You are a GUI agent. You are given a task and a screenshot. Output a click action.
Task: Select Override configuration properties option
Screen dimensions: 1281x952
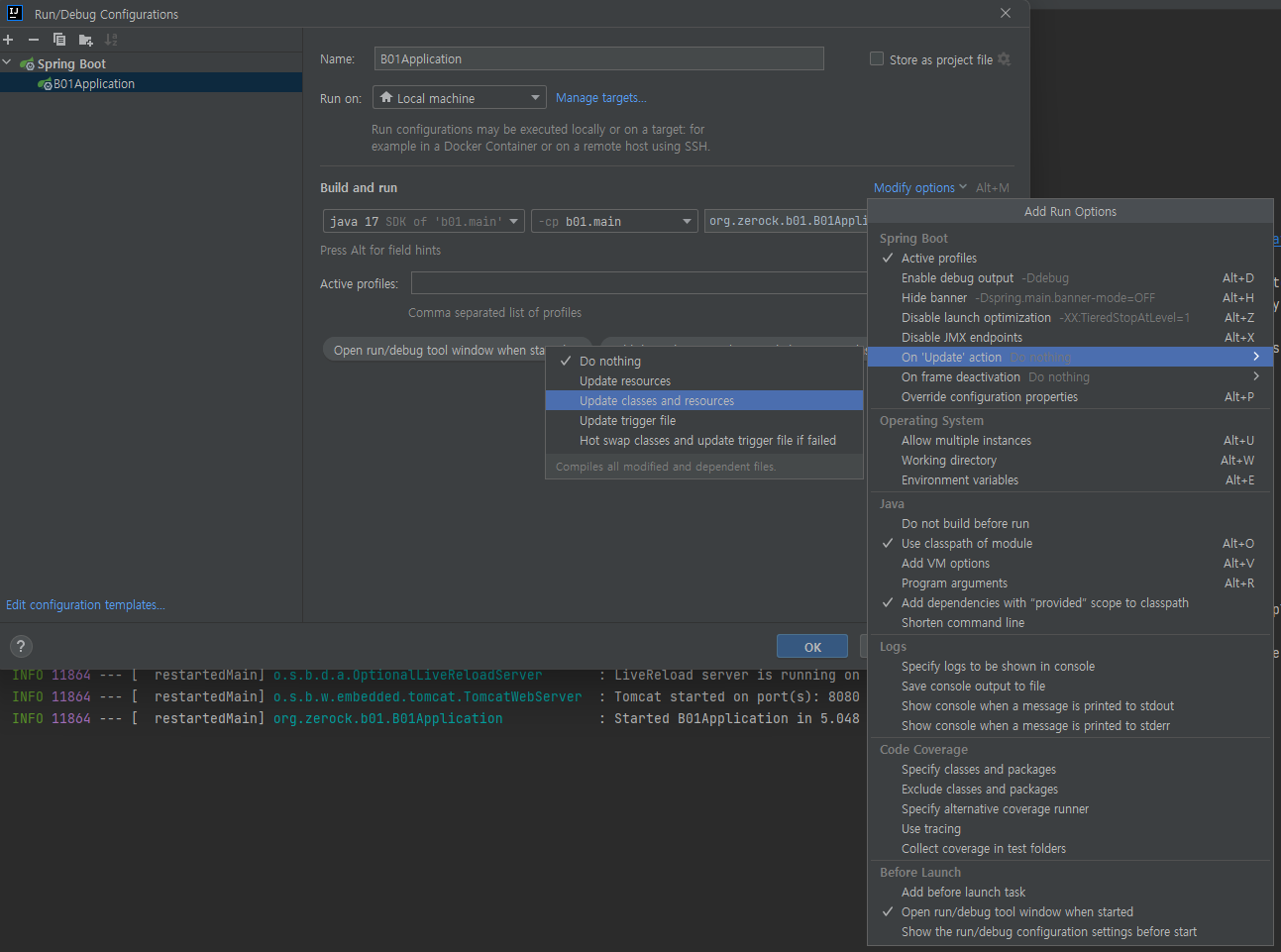tap(1070, 397)
